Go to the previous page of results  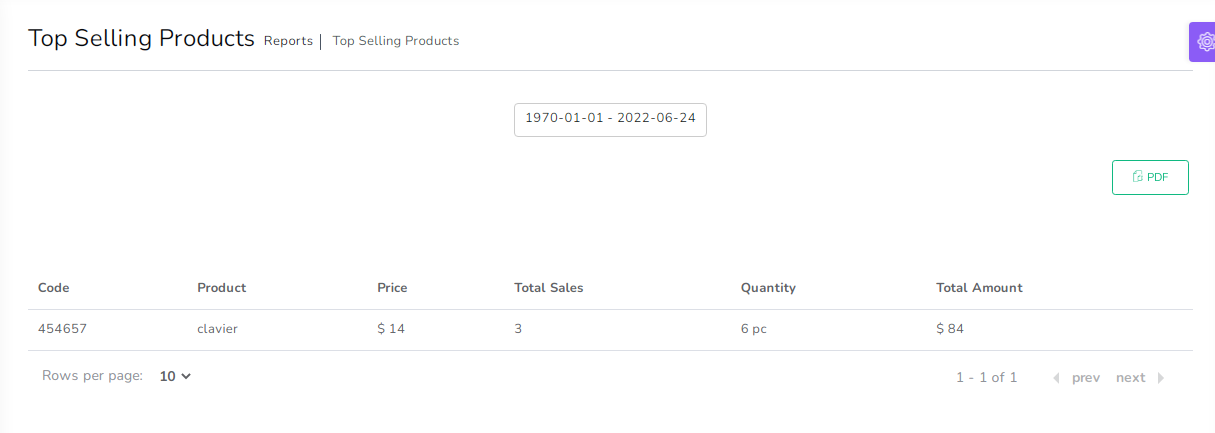pos(1077,378)
